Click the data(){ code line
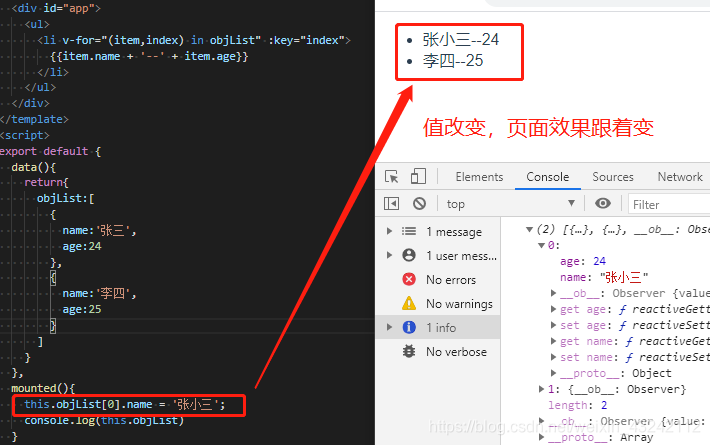This screenshot has height=445, width=710. pyautogui.click(x=34, y=167)
